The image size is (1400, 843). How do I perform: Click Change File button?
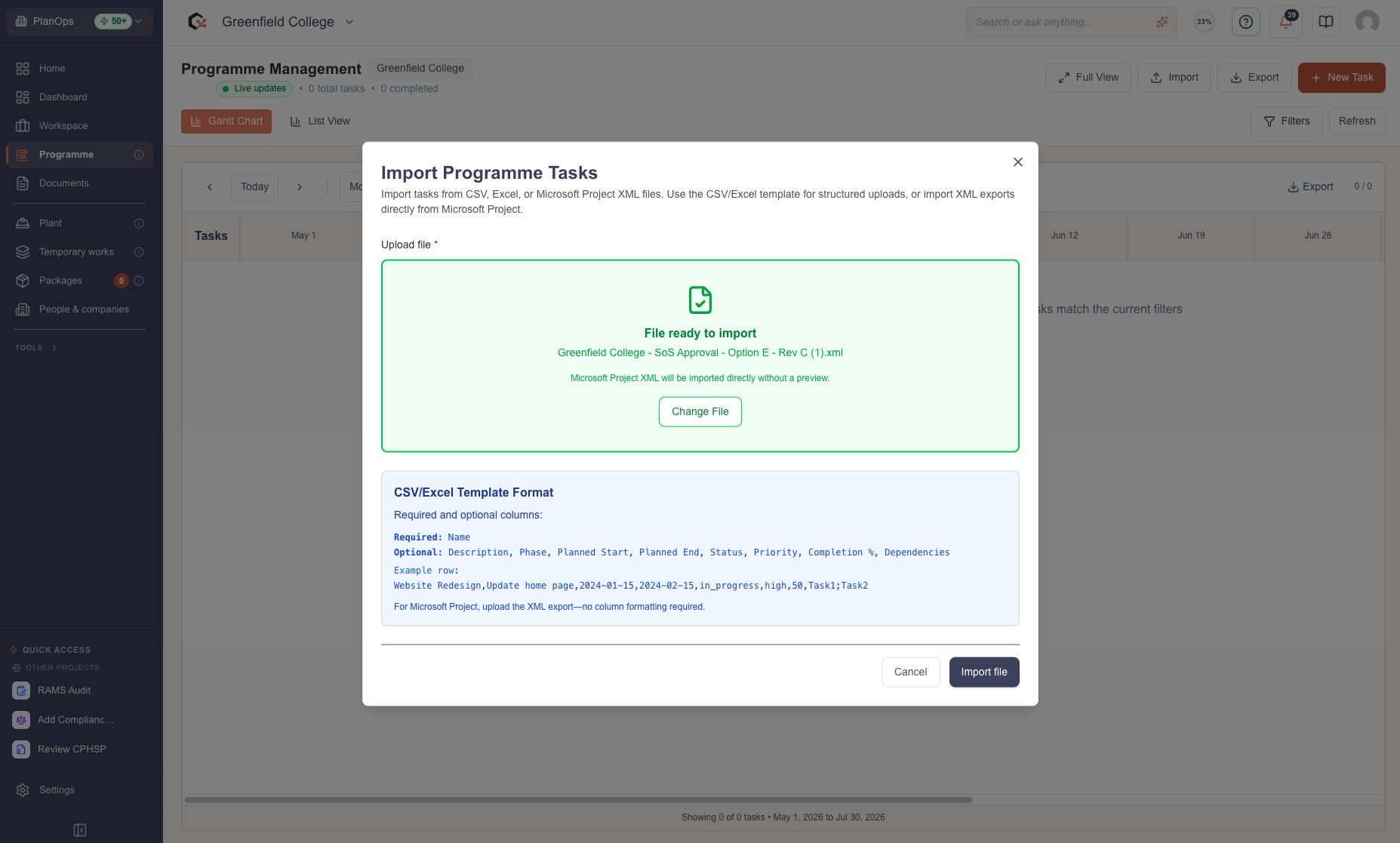click(x=700, y=411)
